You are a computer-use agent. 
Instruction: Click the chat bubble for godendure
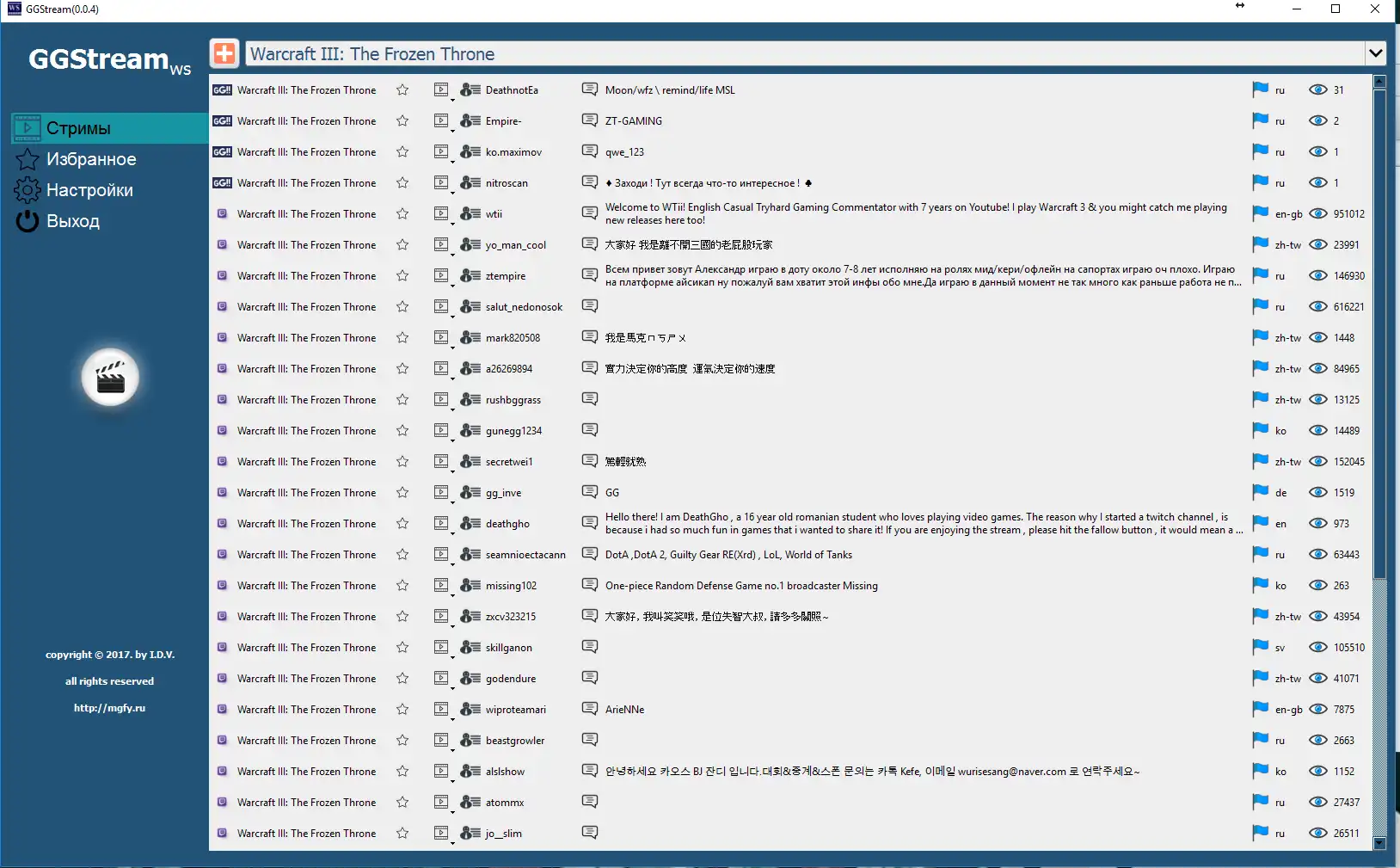(590, 678)
